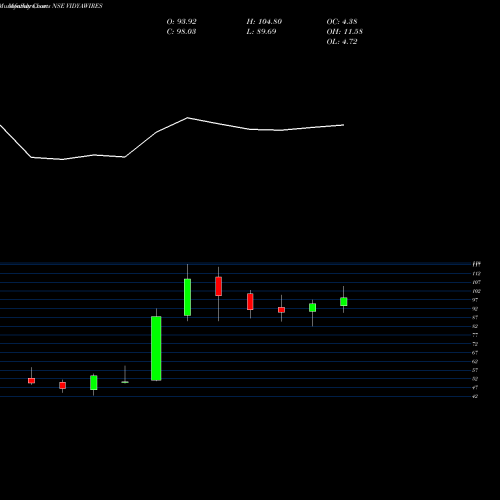Screen dimensions: 500x500
Task: Click the 47 price axis label
Action: tap(475, 388)
